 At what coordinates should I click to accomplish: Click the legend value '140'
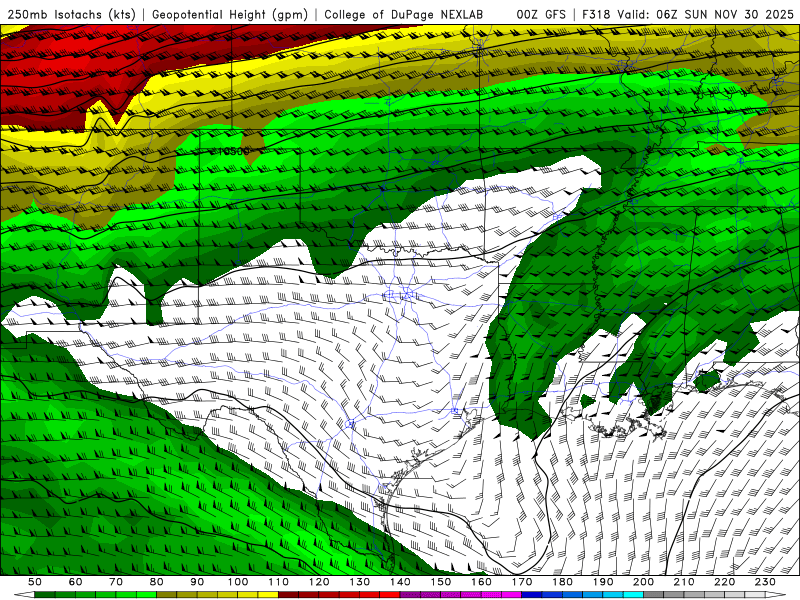pyautogui.click(x=400, y=582)
